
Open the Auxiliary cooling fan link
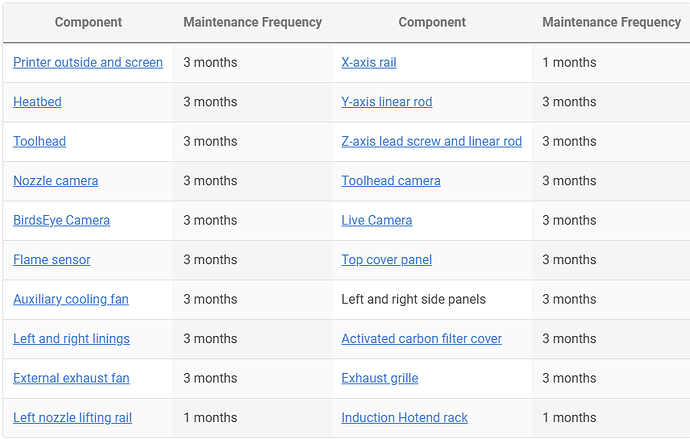coord(71,300)
